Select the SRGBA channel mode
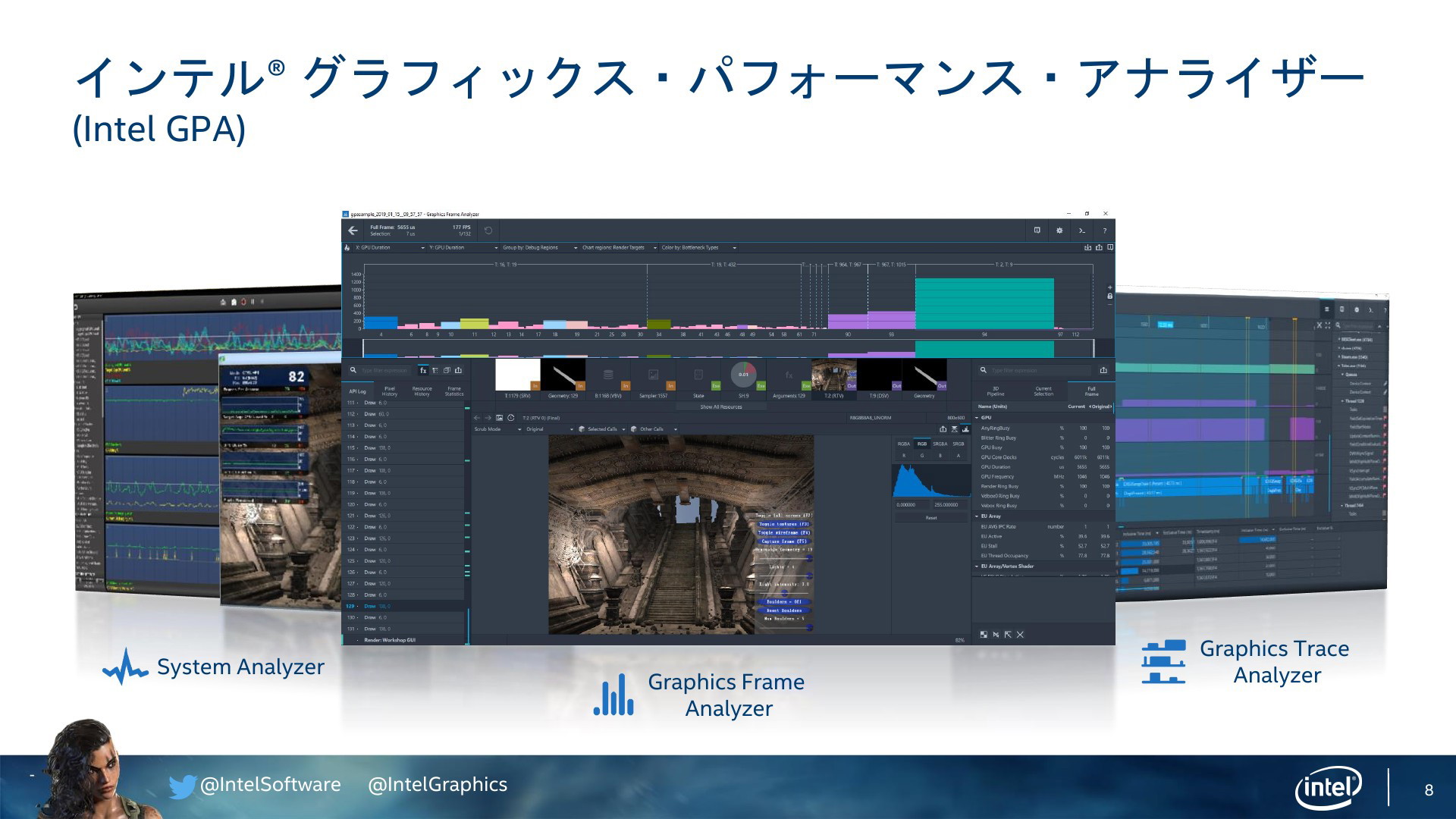 click(940, 444)
